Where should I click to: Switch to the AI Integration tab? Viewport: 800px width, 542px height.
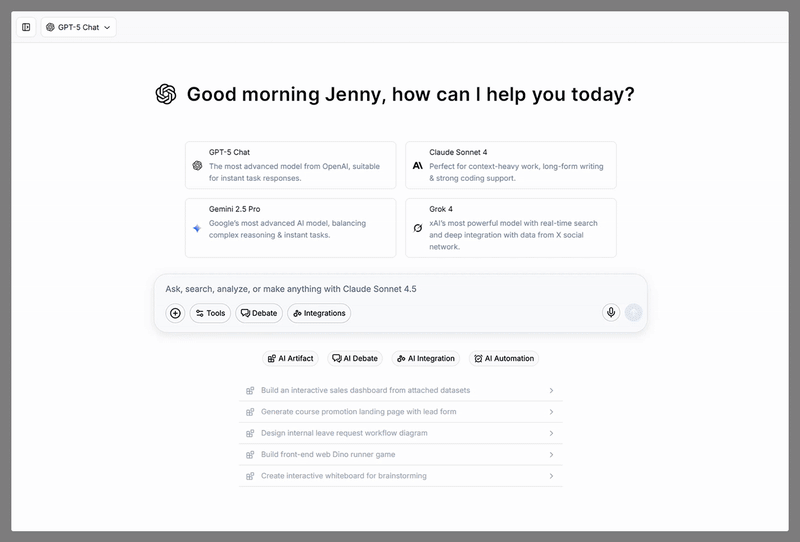[x=426, y=358]
